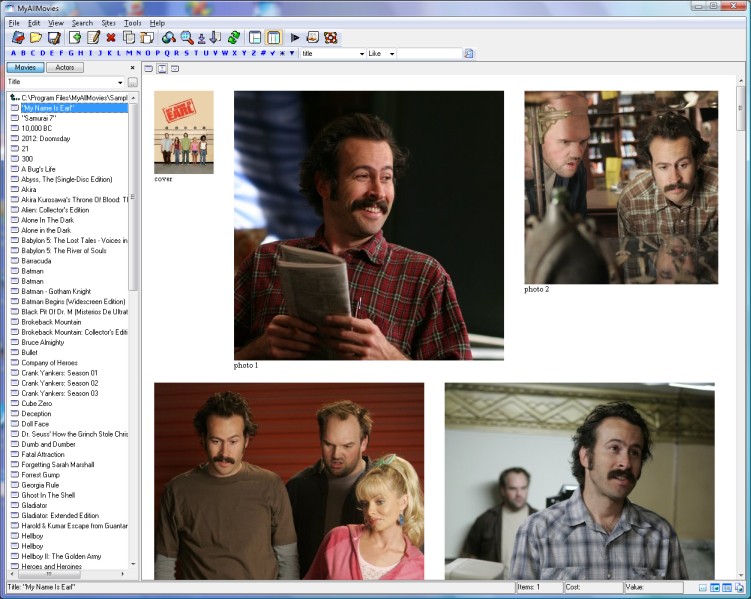The width and height of the screenshot is (751, 599).
Task: Open the View menu
Action: [56, 23]
